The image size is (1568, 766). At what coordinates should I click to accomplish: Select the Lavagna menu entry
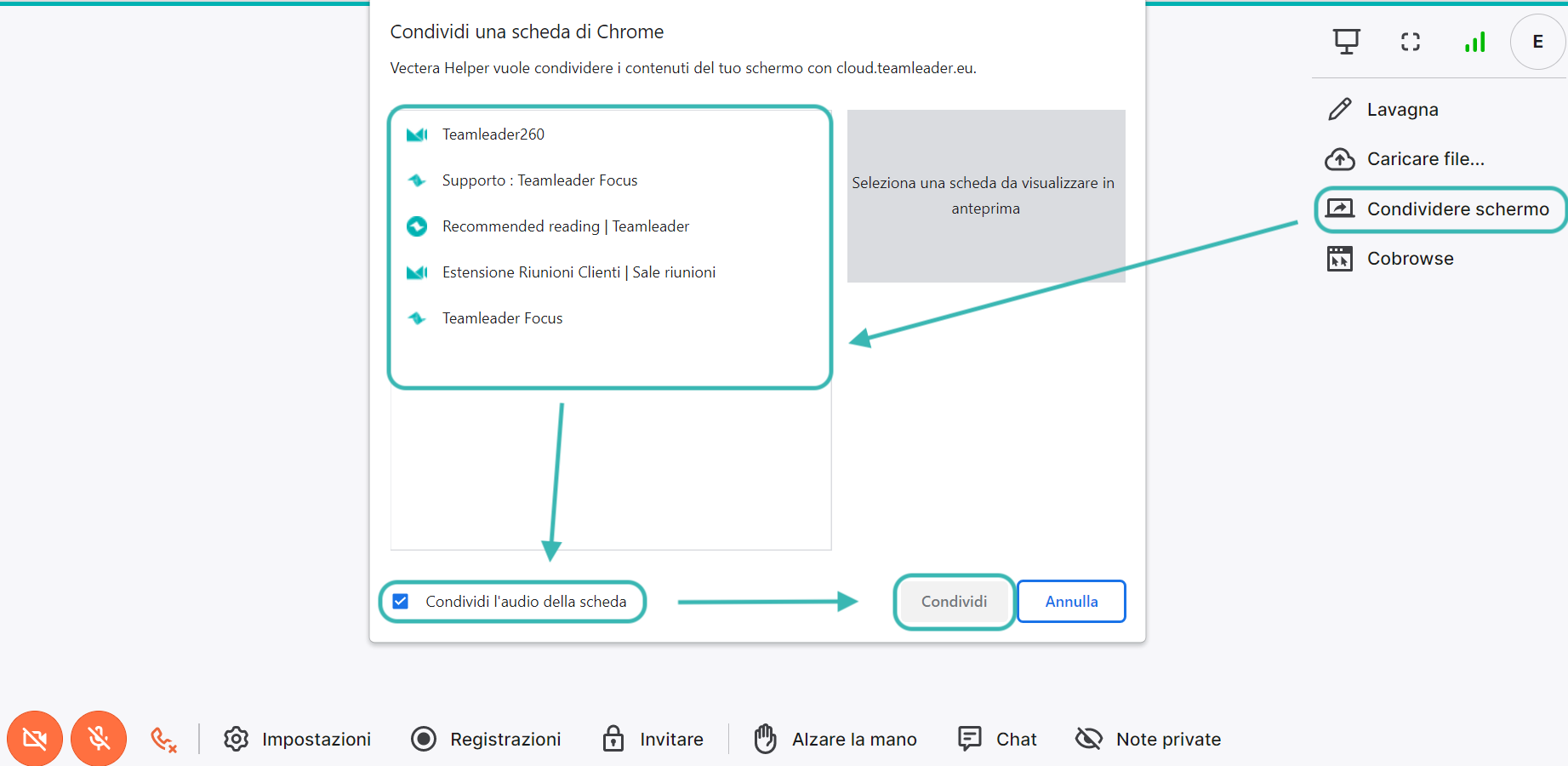pos(1402,110)
